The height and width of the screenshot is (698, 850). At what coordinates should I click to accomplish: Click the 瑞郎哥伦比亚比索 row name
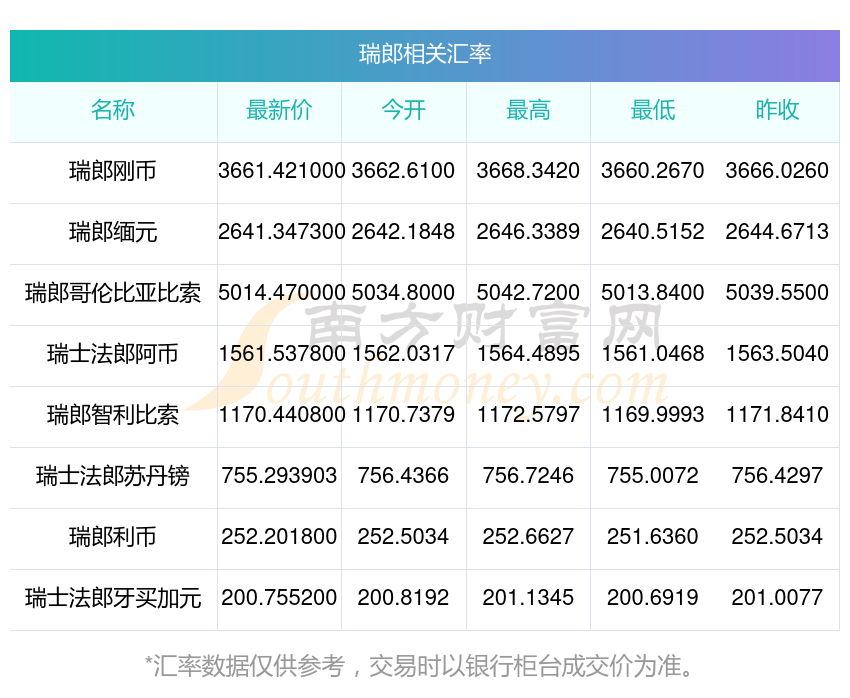(x=113, y=293)
